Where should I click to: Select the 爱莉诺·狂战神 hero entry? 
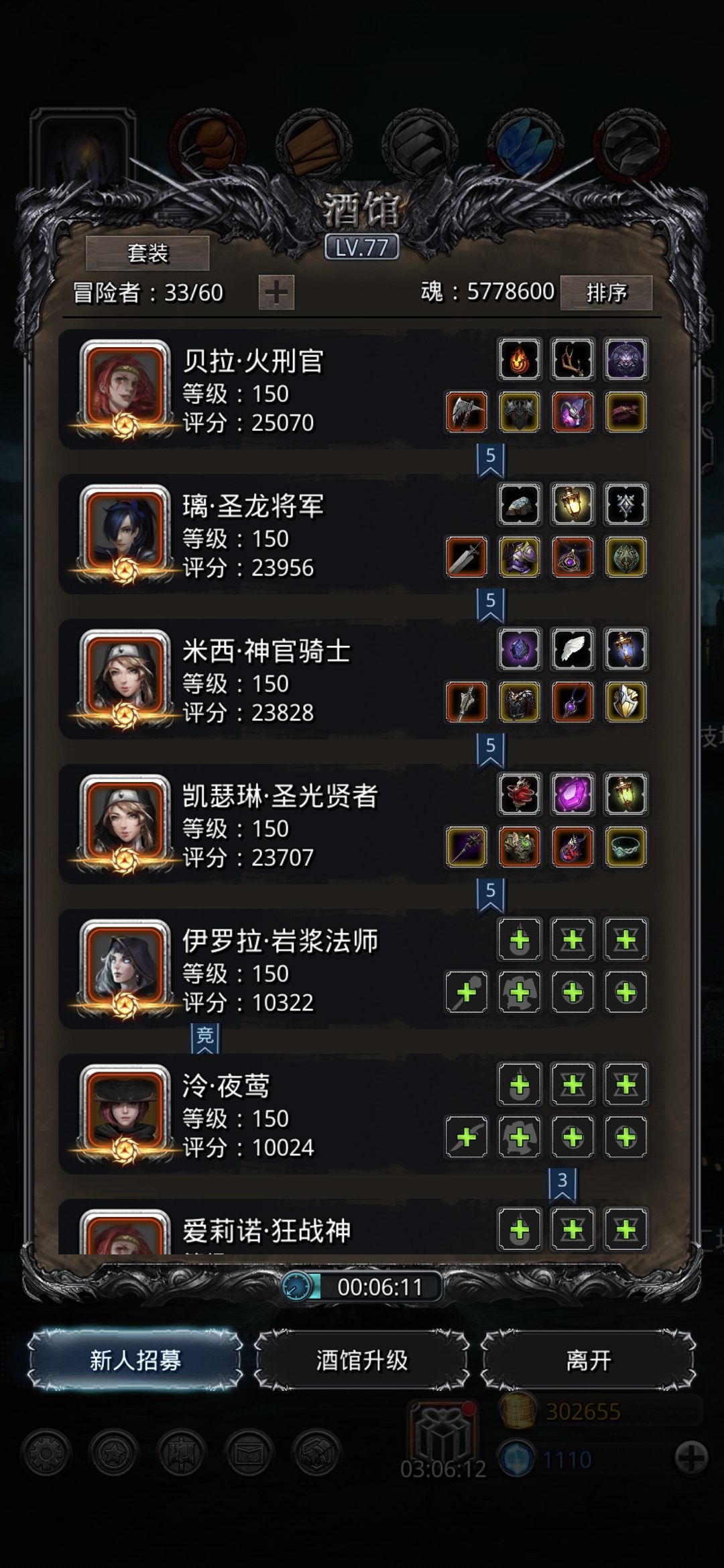click(362, 1228)
